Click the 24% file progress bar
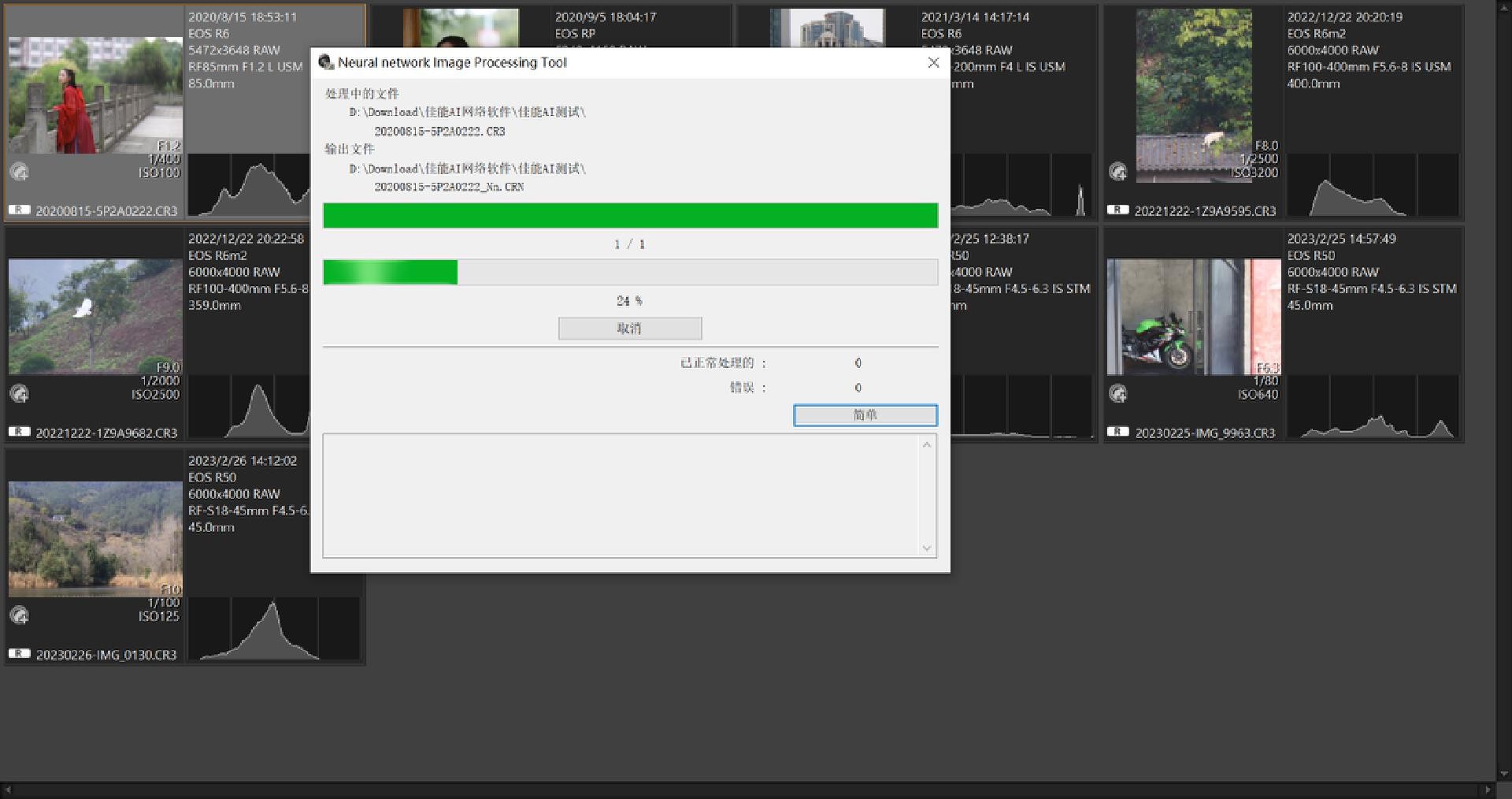Screen dimensions: 1512x799 [x=630, y=273]
